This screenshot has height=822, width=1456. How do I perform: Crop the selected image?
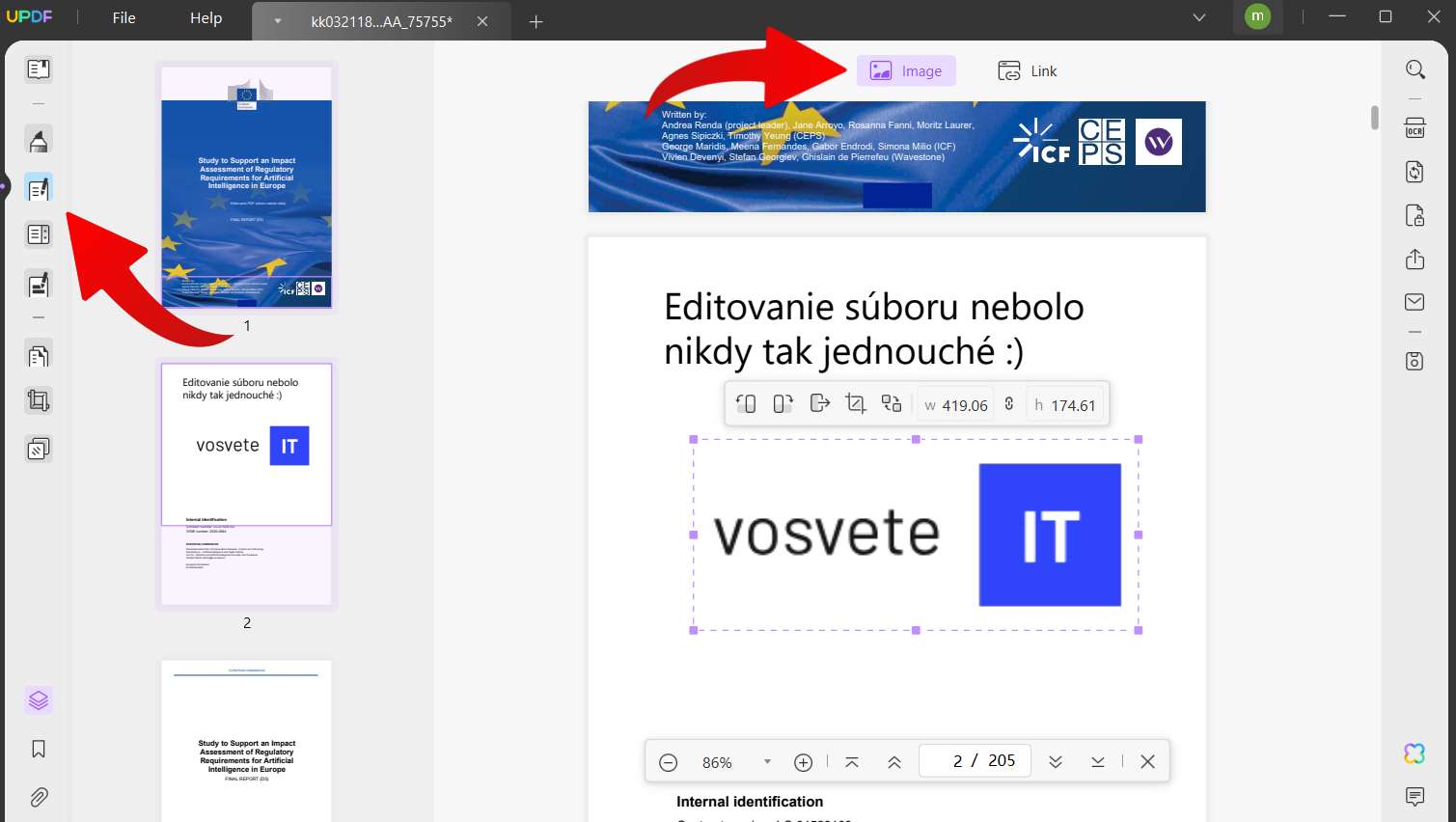point(856,403)
